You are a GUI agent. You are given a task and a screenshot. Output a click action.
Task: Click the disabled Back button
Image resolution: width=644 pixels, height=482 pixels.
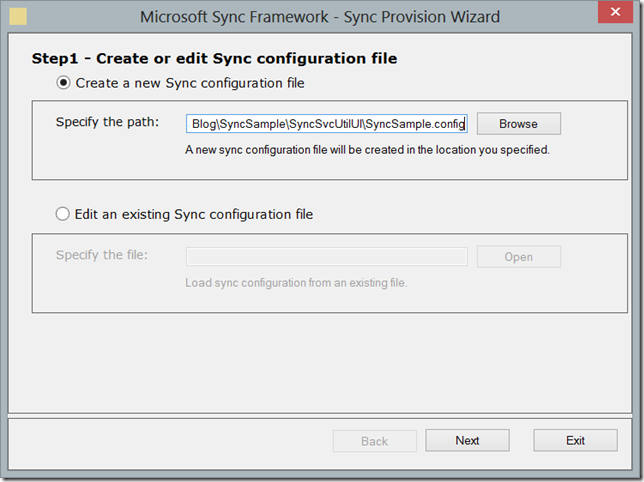coord(374,441)
